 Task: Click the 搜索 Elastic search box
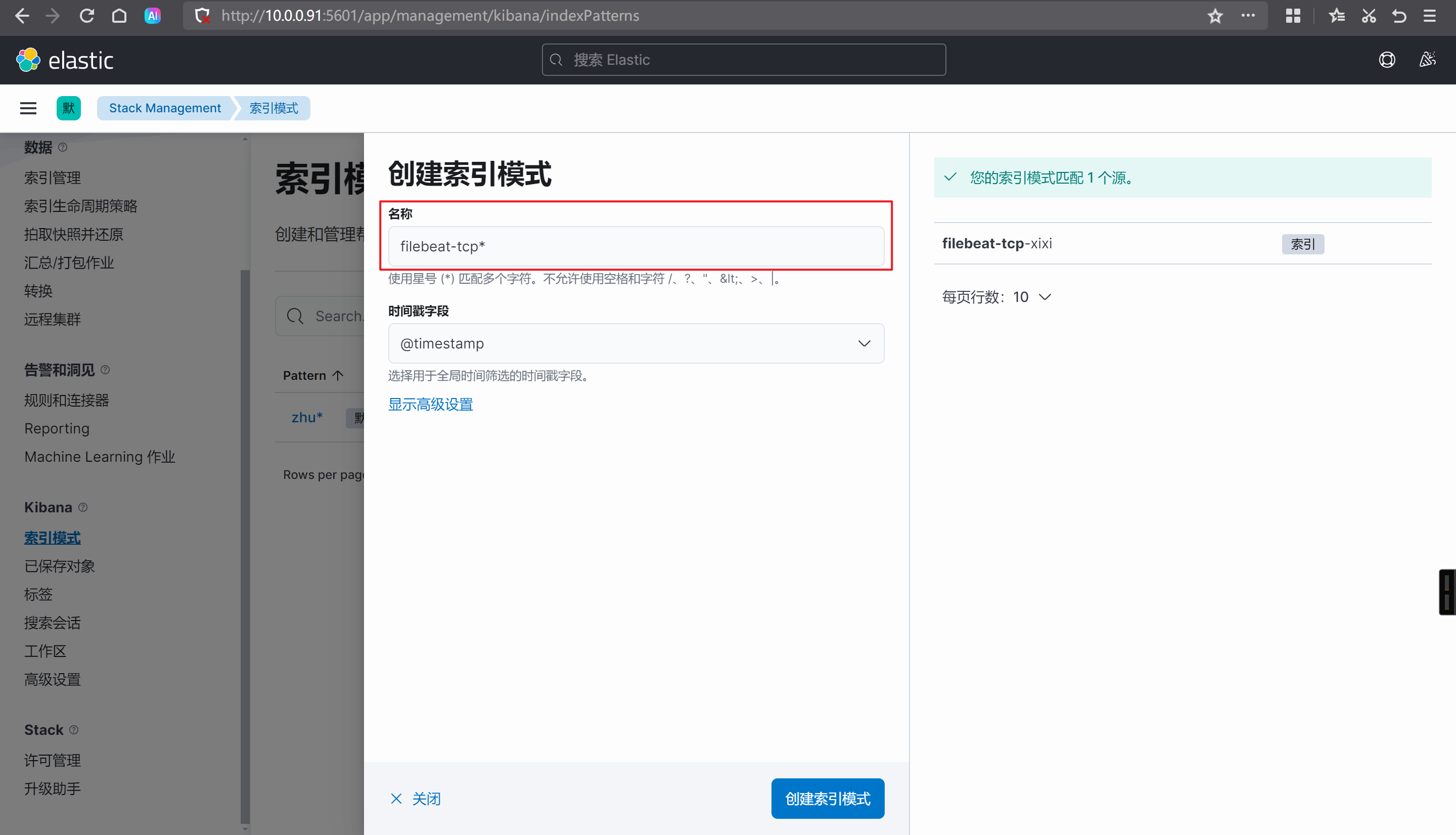coord(744,60)
